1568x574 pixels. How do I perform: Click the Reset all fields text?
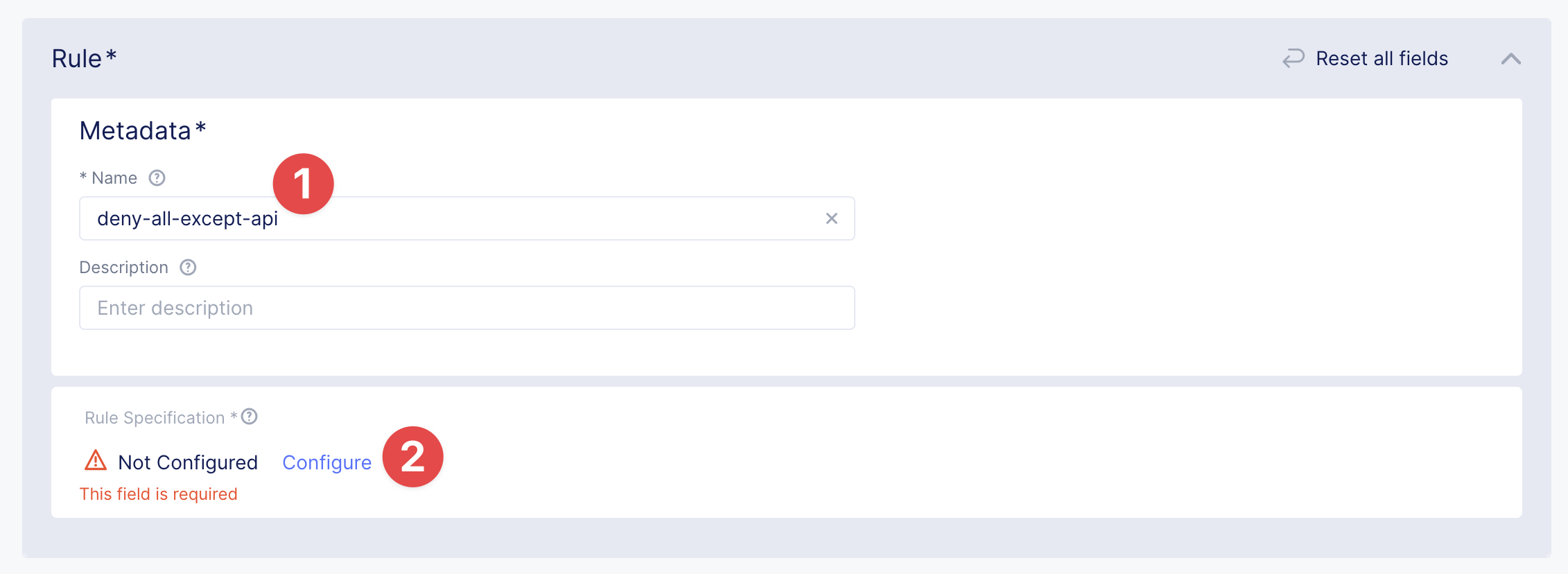pyautogui.click(x=1382, y=58)
